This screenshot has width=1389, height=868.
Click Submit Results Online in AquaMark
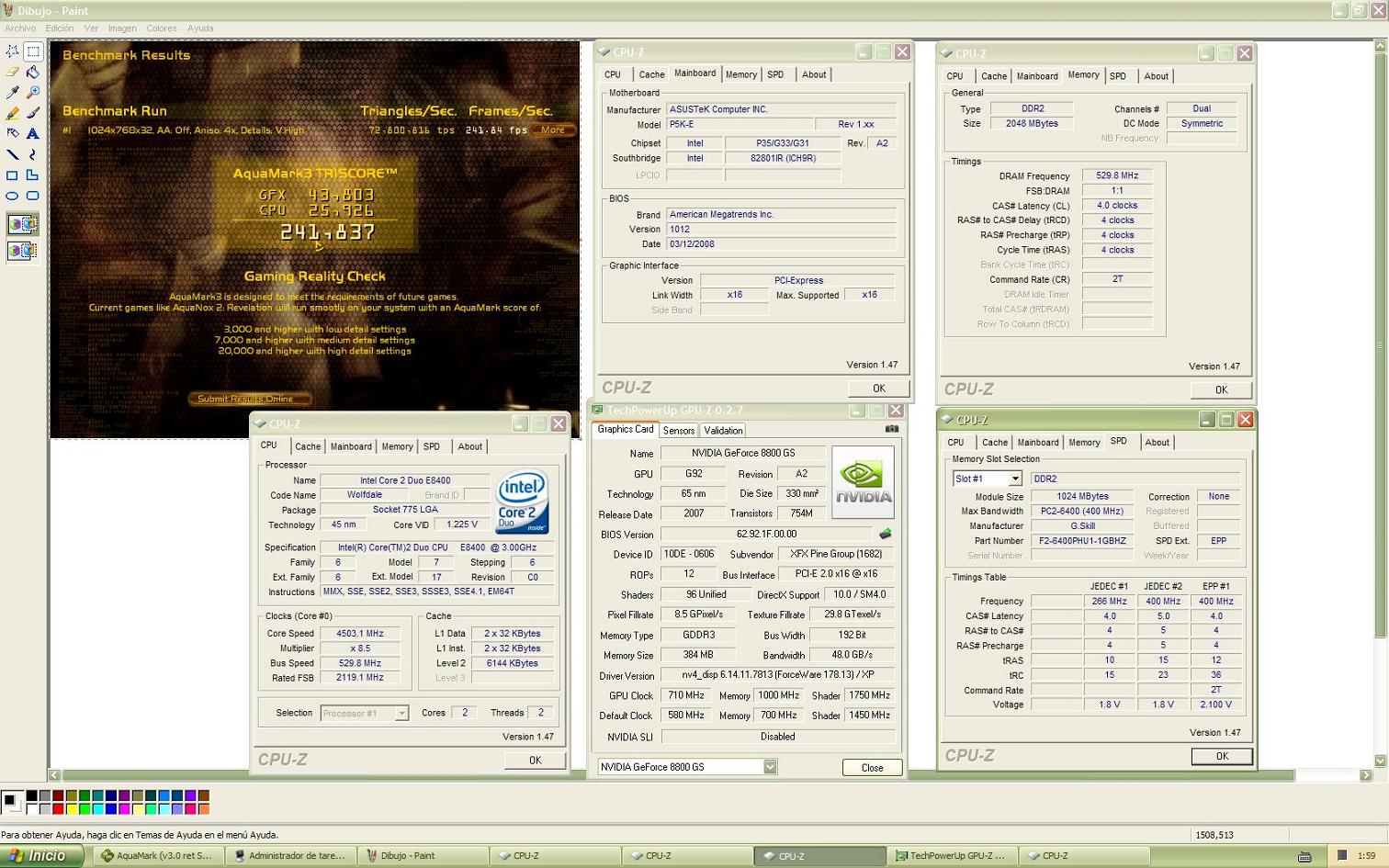pyautogui.click(x=249, y=399)
